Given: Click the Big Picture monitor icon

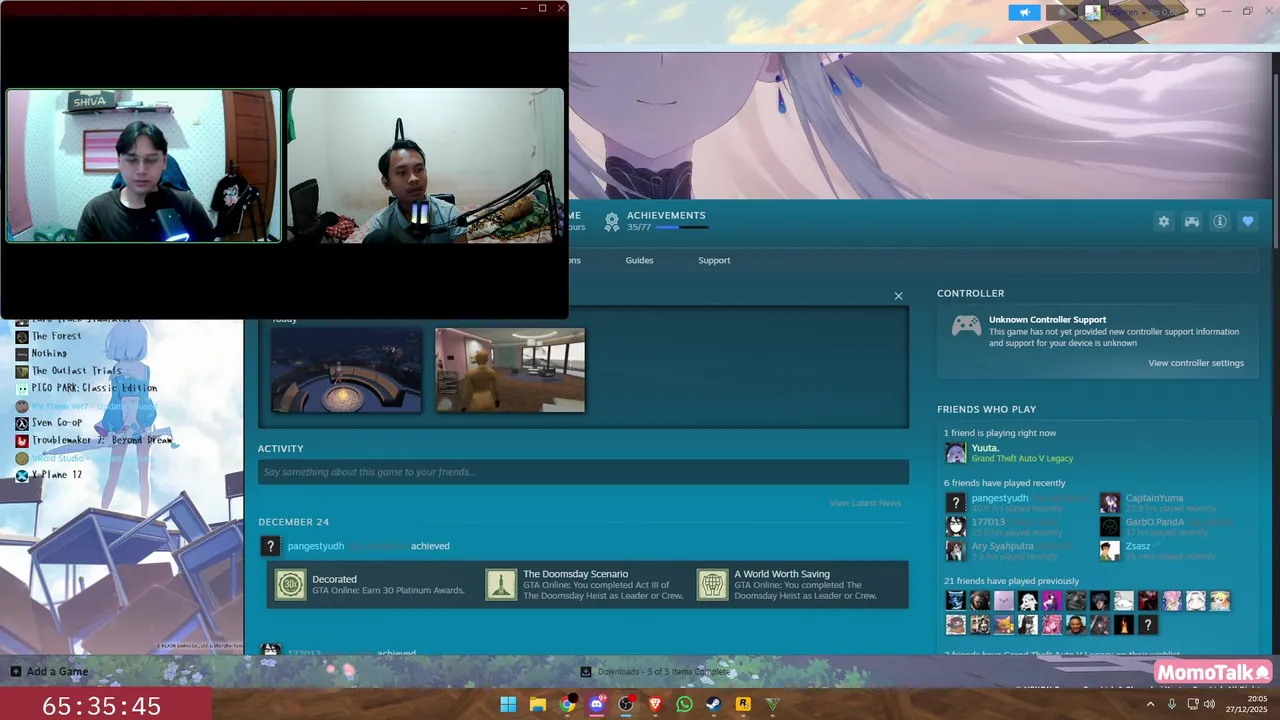Looking at the screenshot, I should tap(1201, 12).
